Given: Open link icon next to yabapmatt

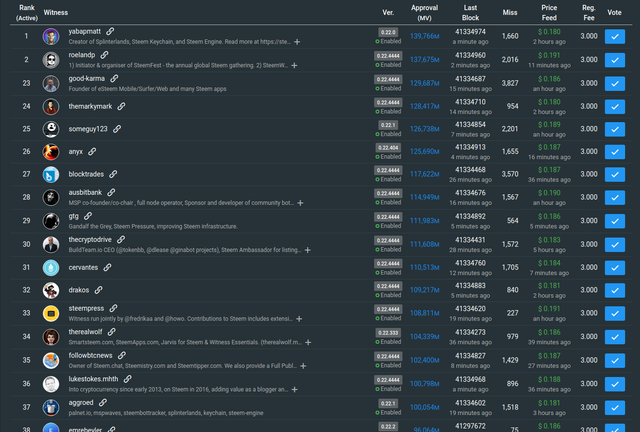Looking at the screenshot, I should [x=110, y=31].
